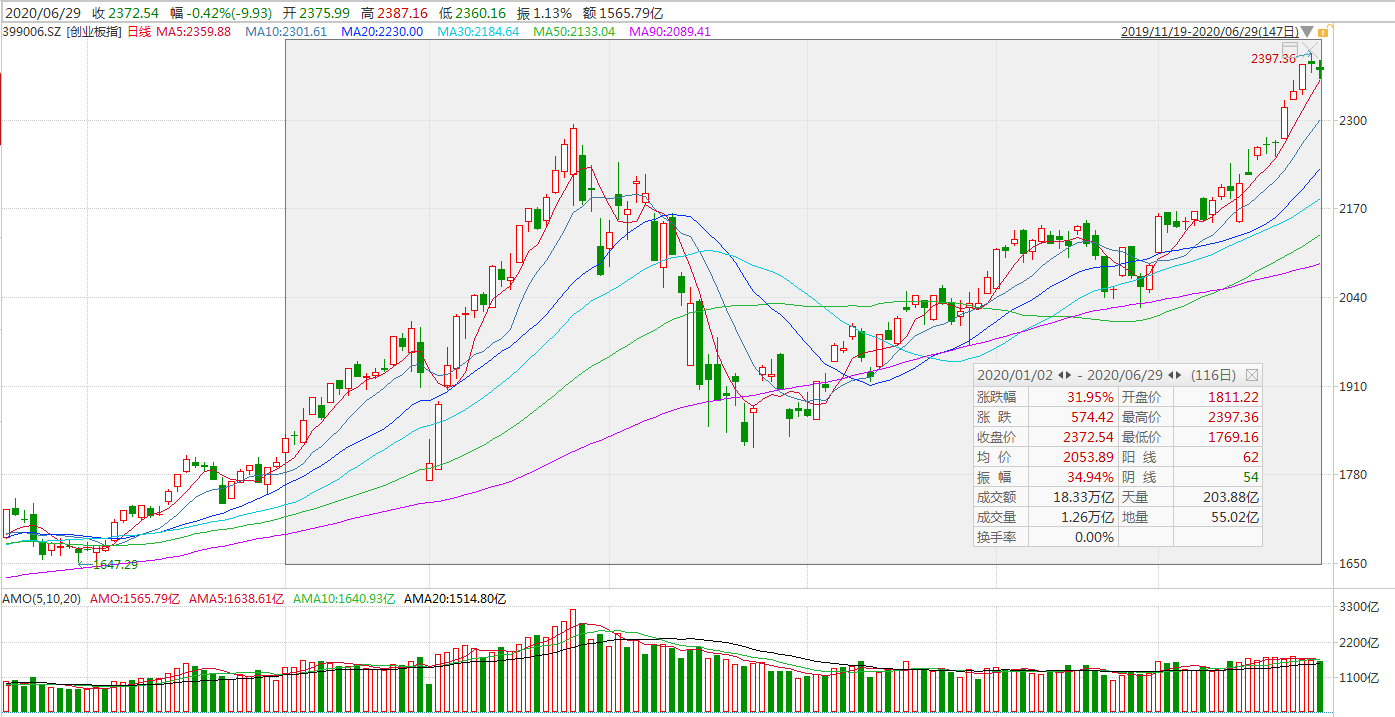Select the MA5 moving average label
The image size is (1395, 717).
193,32
